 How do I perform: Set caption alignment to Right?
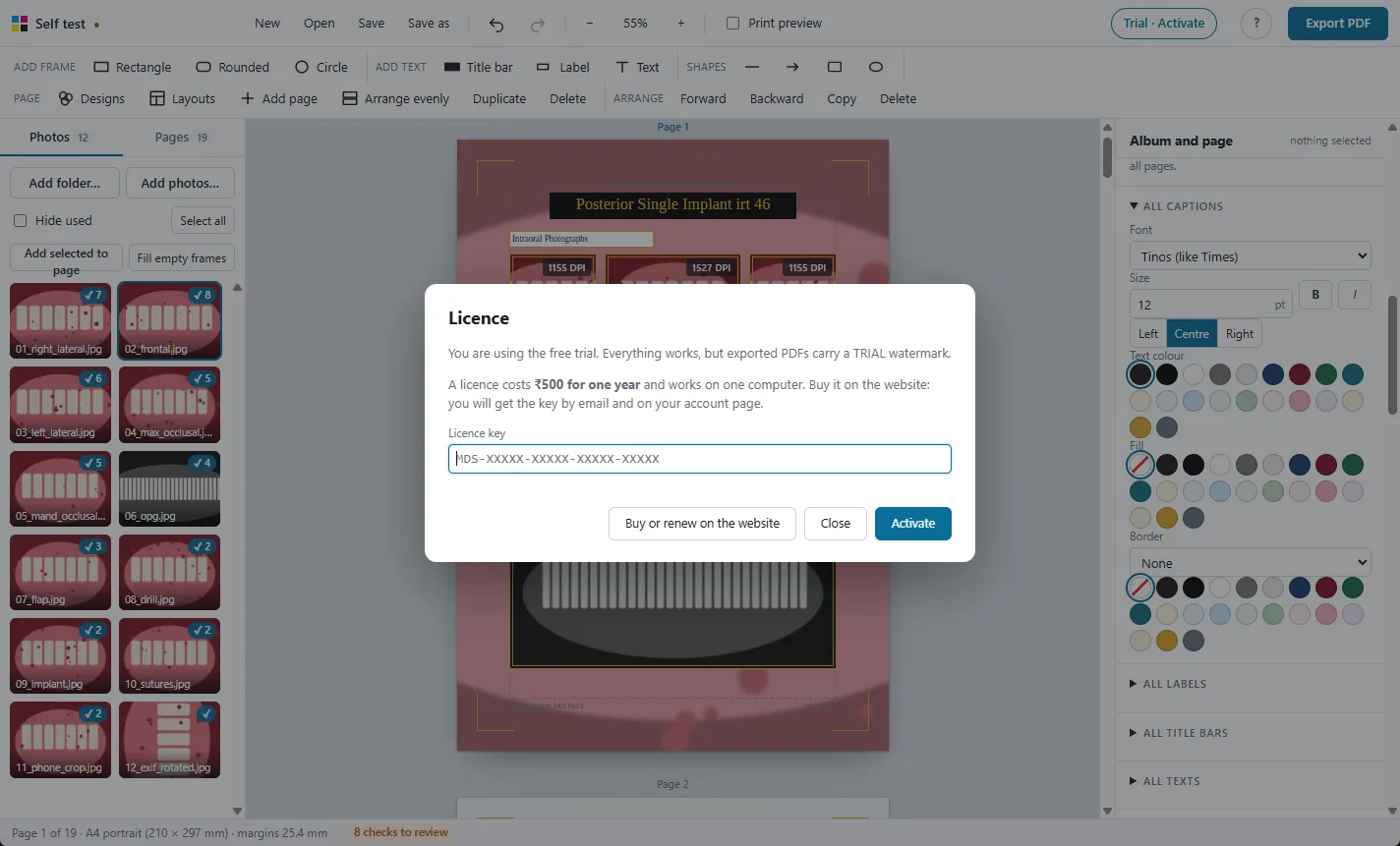pos(1239,334)
